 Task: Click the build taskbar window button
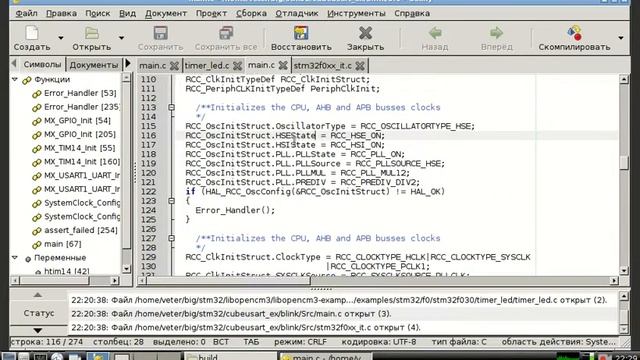tap(230, 357)
